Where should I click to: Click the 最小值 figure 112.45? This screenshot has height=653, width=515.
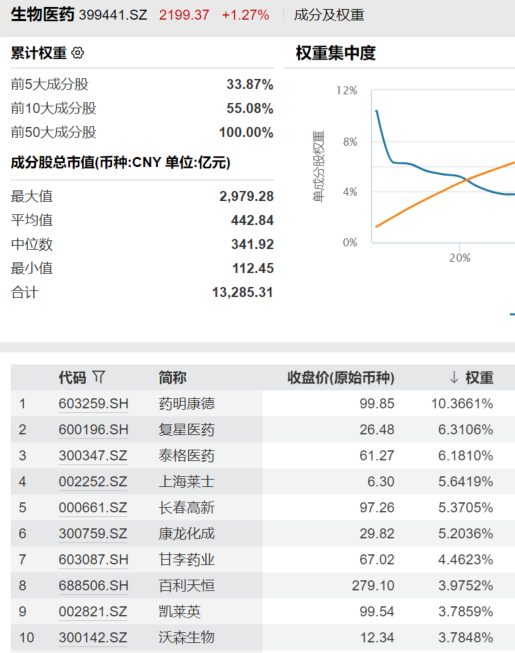tap(253, 269)
